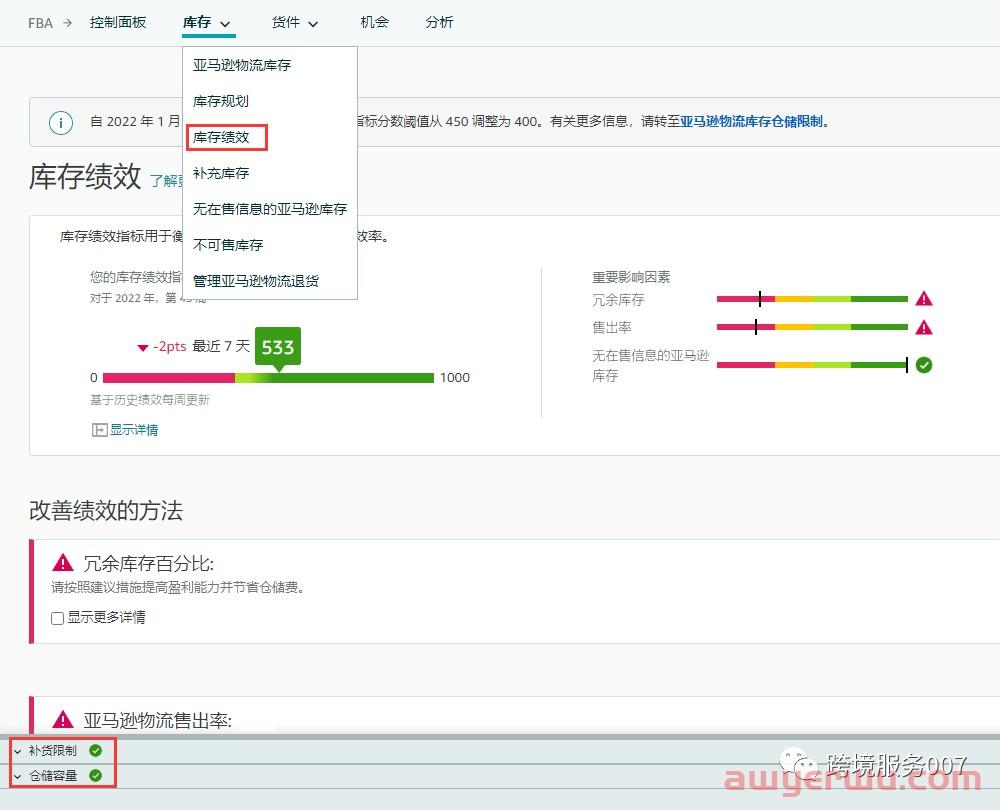Screen dimensions: 1000x810
Task: Select 库存规划 menu entry
Action: [x=221, y=101]
